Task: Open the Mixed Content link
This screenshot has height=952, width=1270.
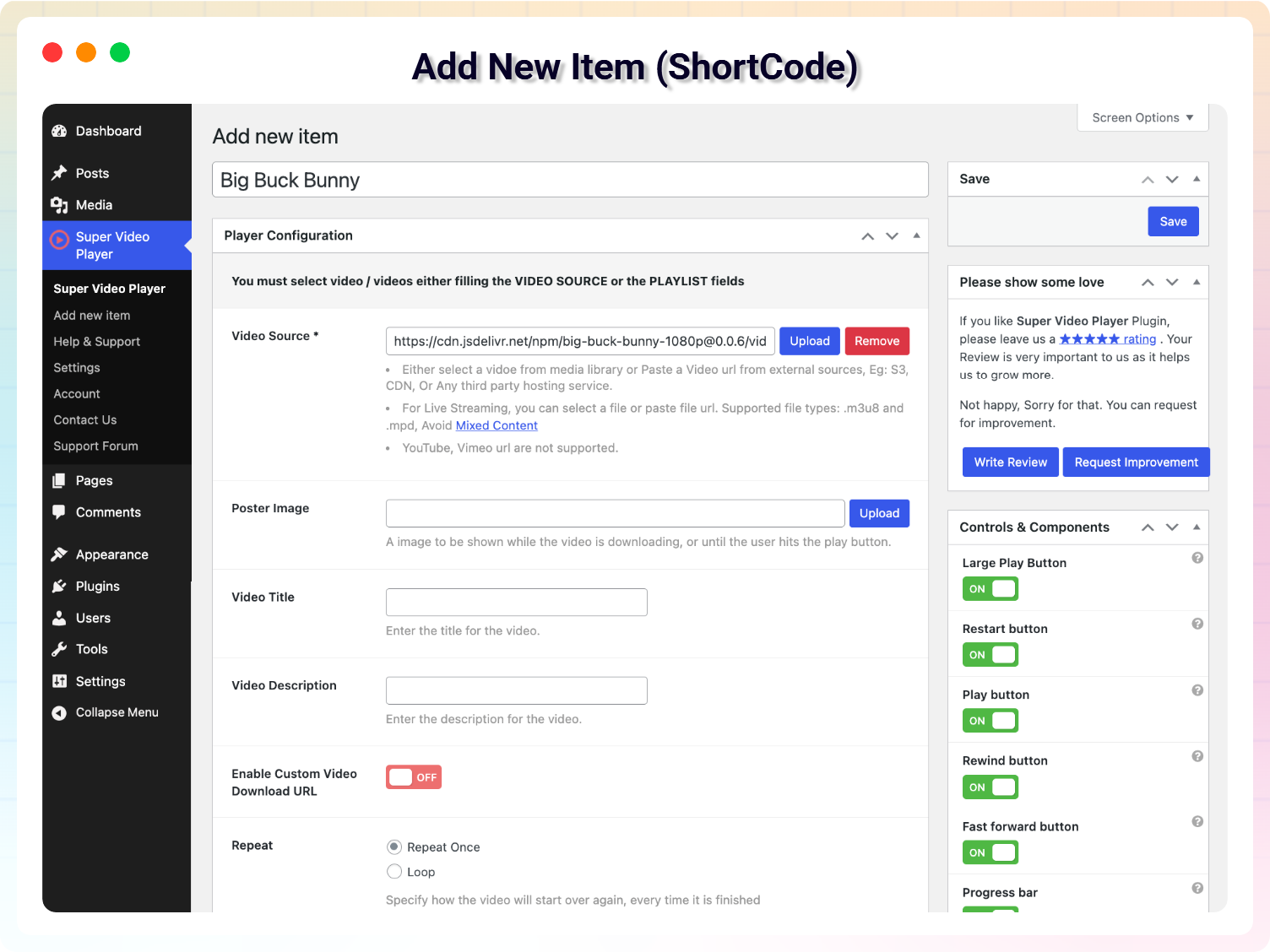Action: click(497, 425)
